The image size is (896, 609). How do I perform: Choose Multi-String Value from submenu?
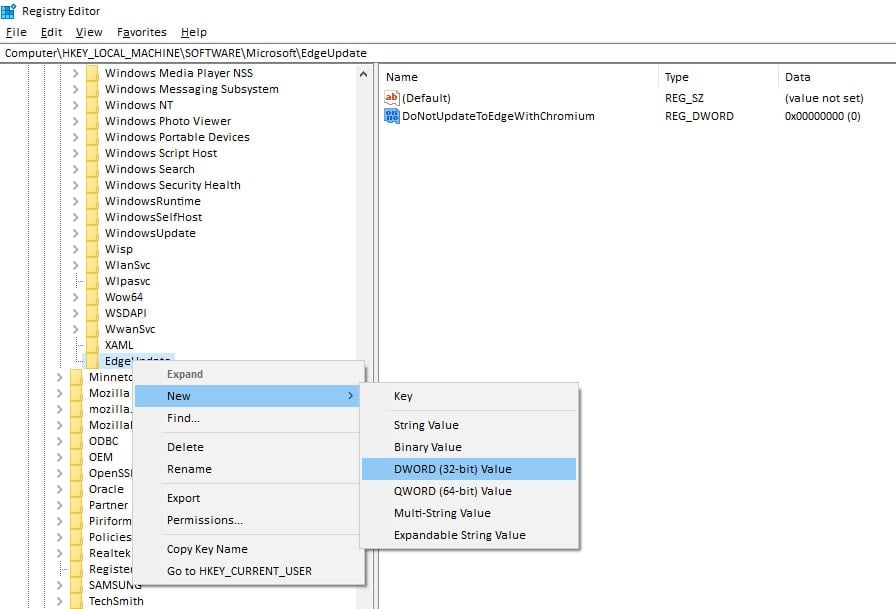[x=469, y=513]
